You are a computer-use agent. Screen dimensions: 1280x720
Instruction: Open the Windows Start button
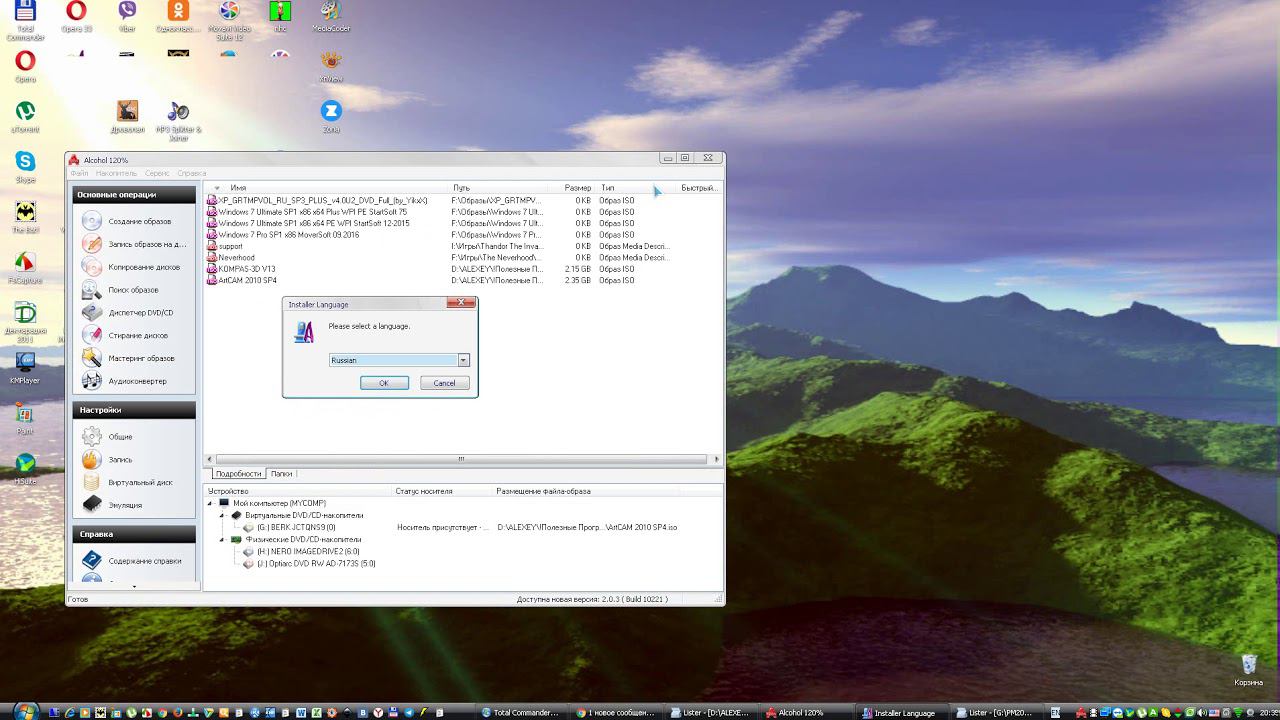26,711
